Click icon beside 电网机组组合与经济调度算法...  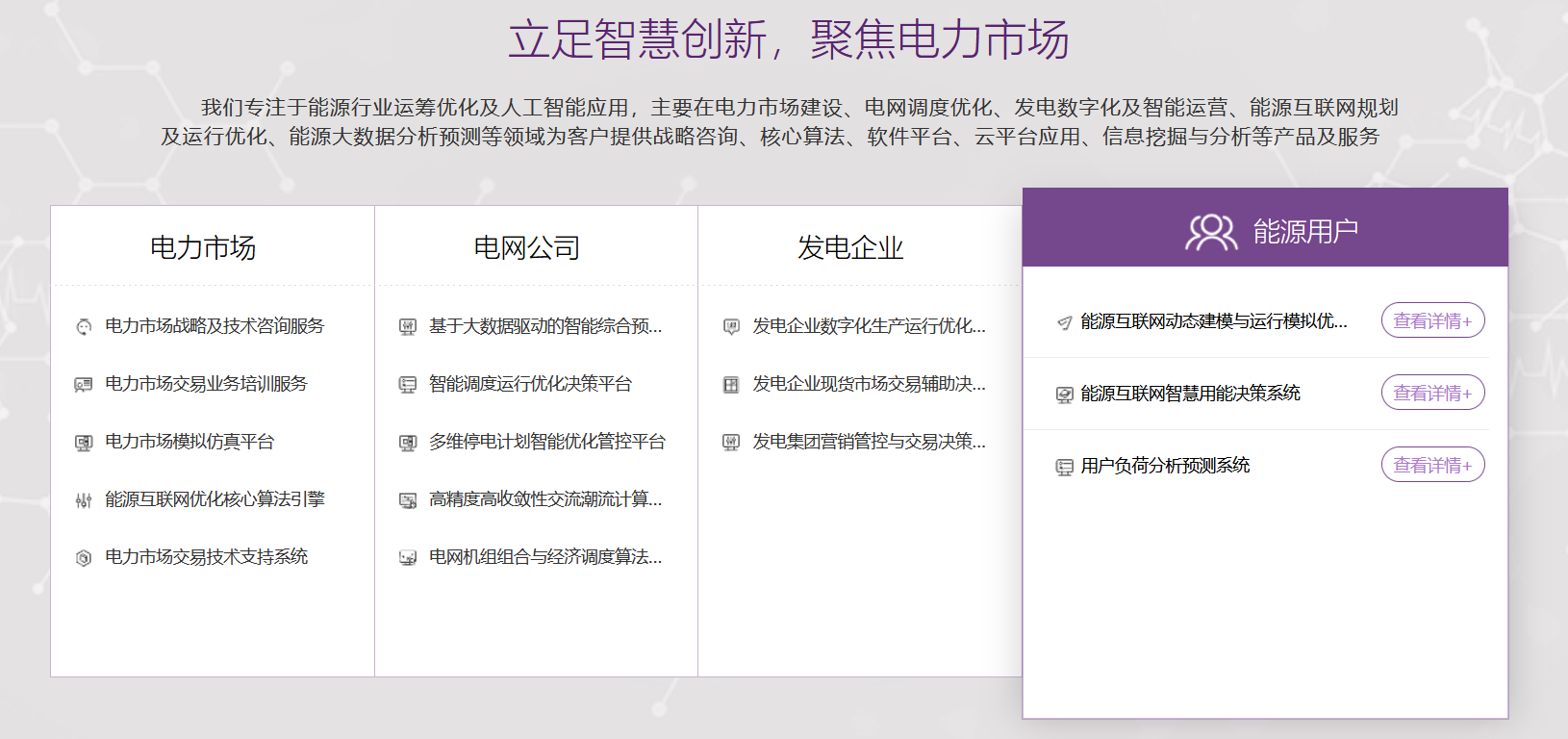(408, 558)
